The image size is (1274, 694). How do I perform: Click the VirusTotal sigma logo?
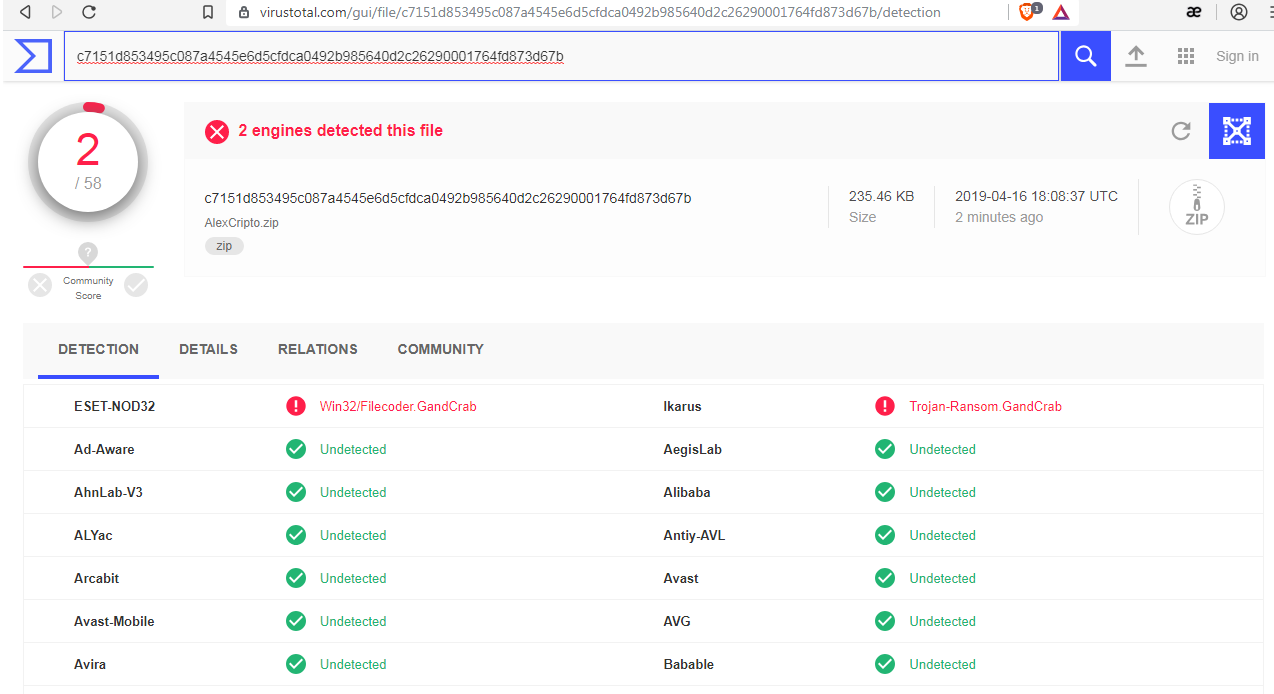coord(33,56)
